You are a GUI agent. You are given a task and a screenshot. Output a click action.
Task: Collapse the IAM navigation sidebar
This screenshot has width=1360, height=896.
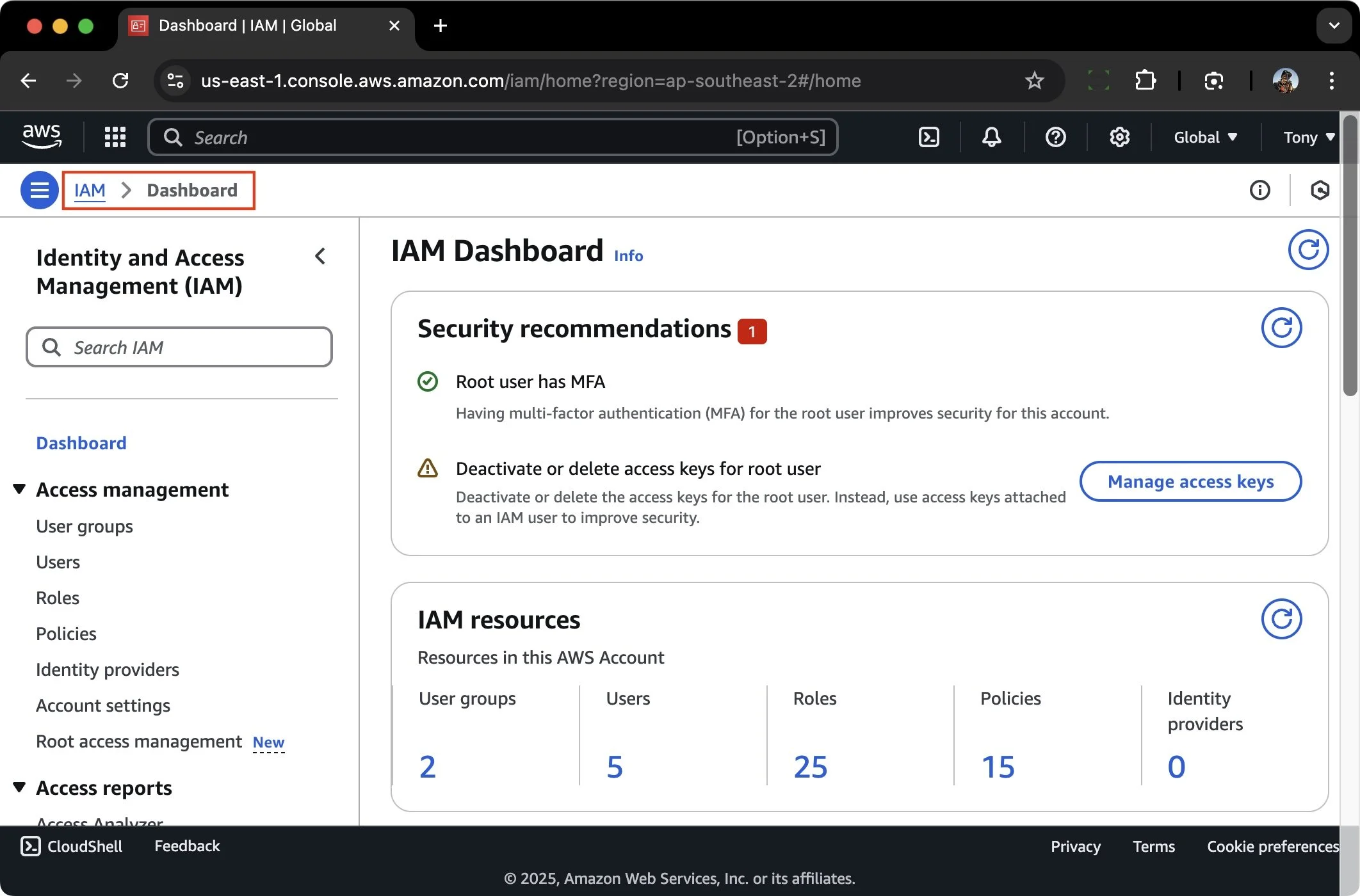point(321,255)
